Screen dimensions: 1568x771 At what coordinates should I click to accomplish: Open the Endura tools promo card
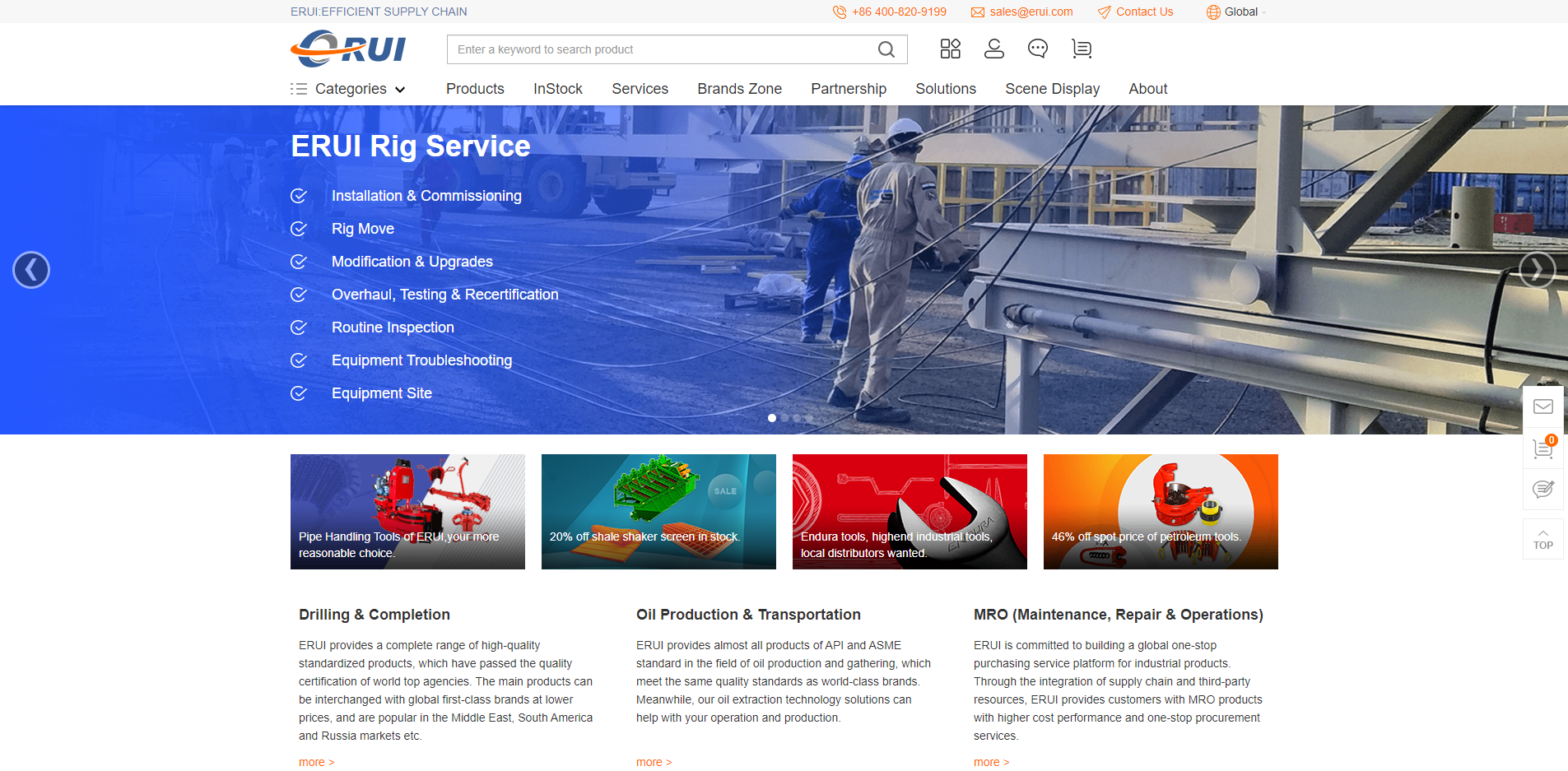[x=910, y=512]
